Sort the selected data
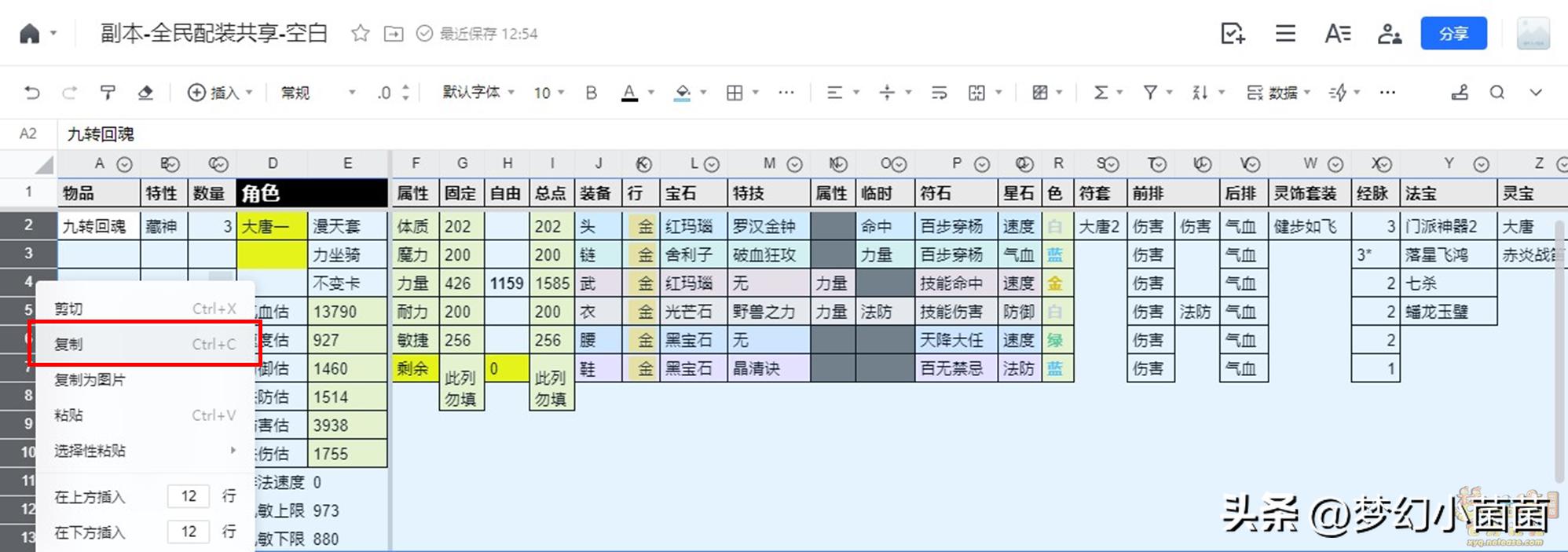 tap(1200, 93)
